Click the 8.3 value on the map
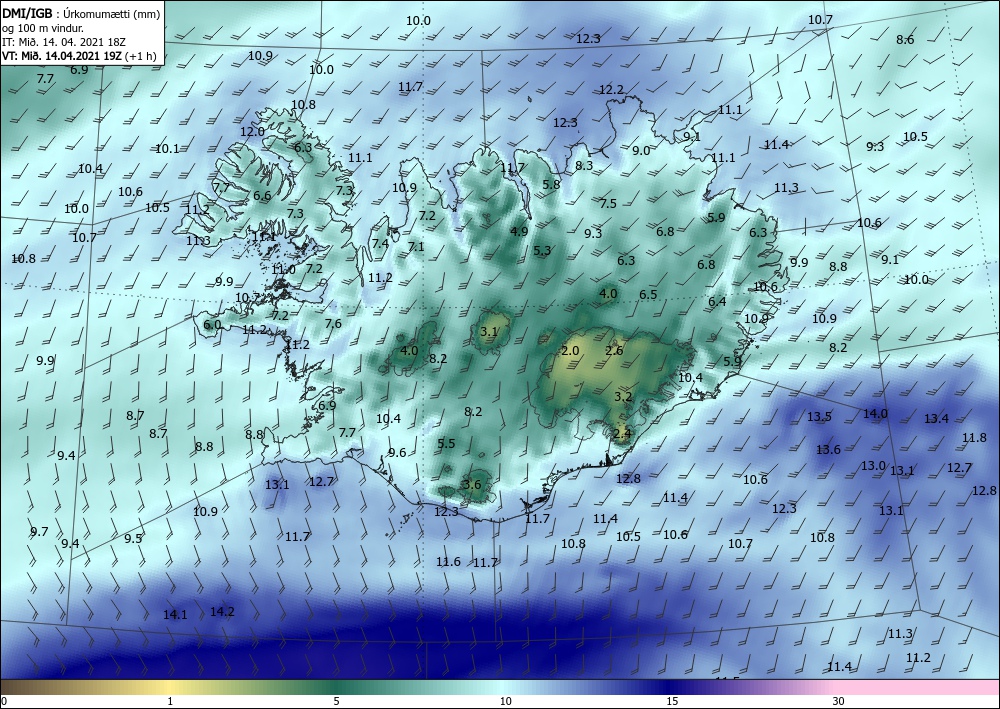Image resolution: width=1000 pixels, height=709 pixels. pyautogui.click(x=584, y=165)
